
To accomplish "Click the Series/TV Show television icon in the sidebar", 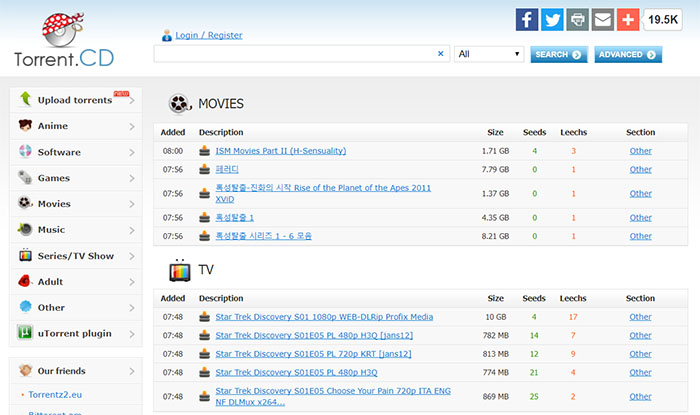I will [x=25, y=255].
